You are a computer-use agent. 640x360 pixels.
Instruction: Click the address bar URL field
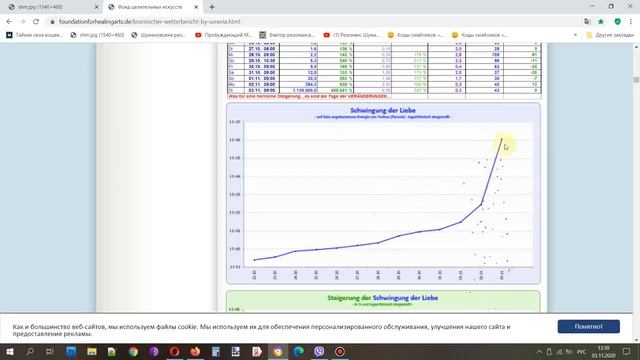pyautogui.click(x=310, y=22)
